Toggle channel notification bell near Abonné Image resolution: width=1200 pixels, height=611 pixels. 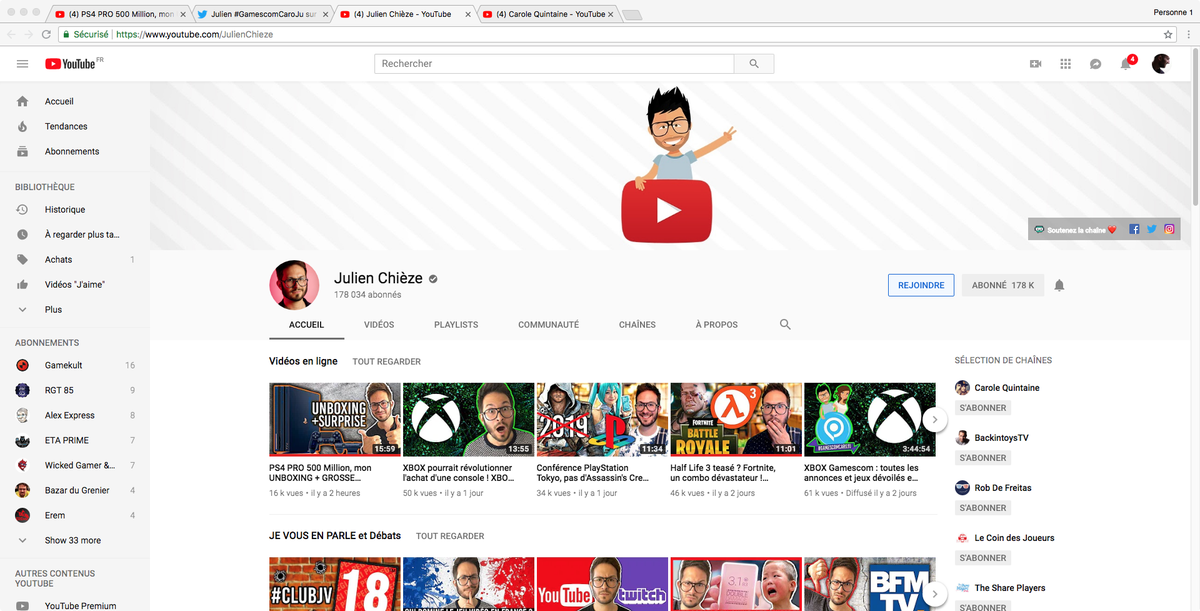click(x=1059, y=286)
